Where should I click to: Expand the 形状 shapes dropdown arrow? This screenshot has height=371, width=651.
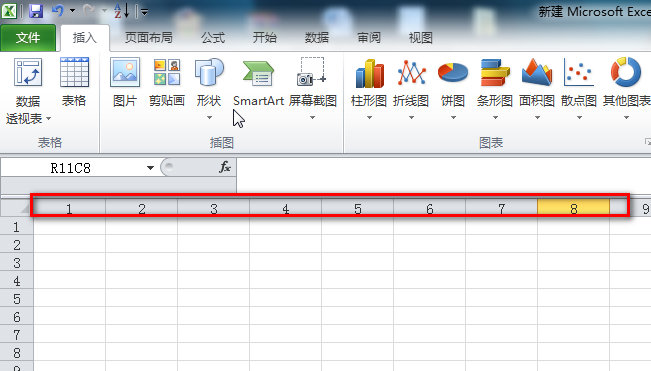tap(209, 118)
